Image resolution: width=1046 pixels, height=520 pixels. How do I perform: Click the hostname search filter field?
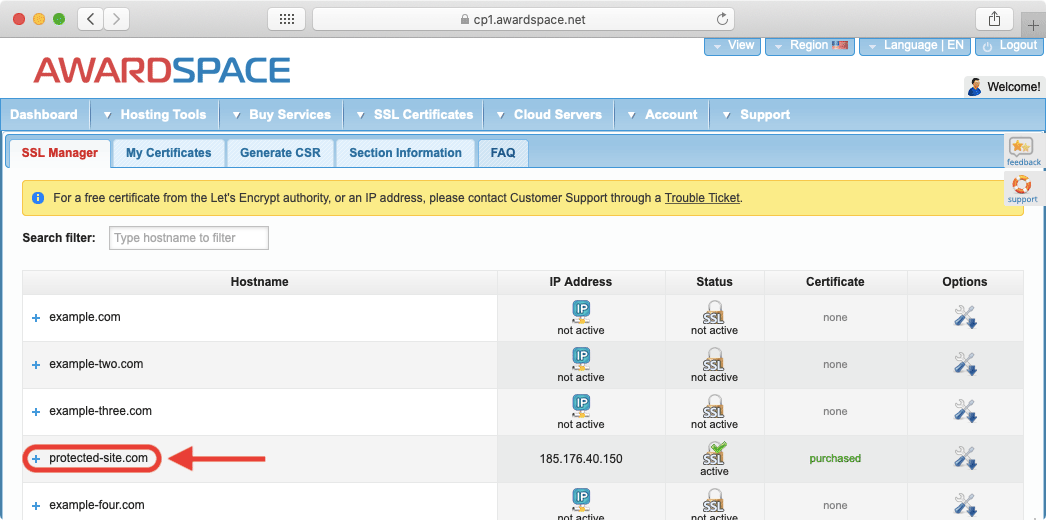pos(188,238)
